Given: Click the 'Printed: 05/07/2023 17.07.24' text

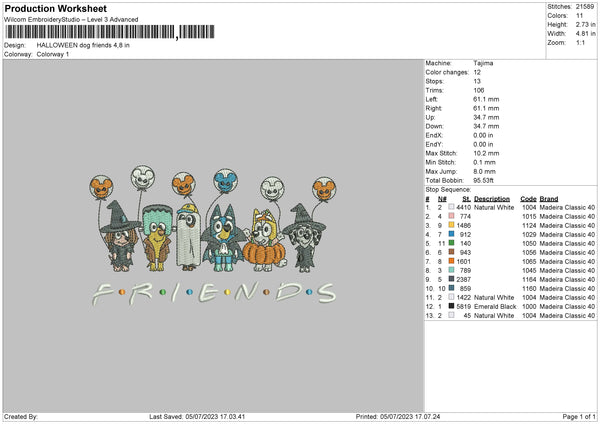Looking at the screenshot, I should coord(398,417).
